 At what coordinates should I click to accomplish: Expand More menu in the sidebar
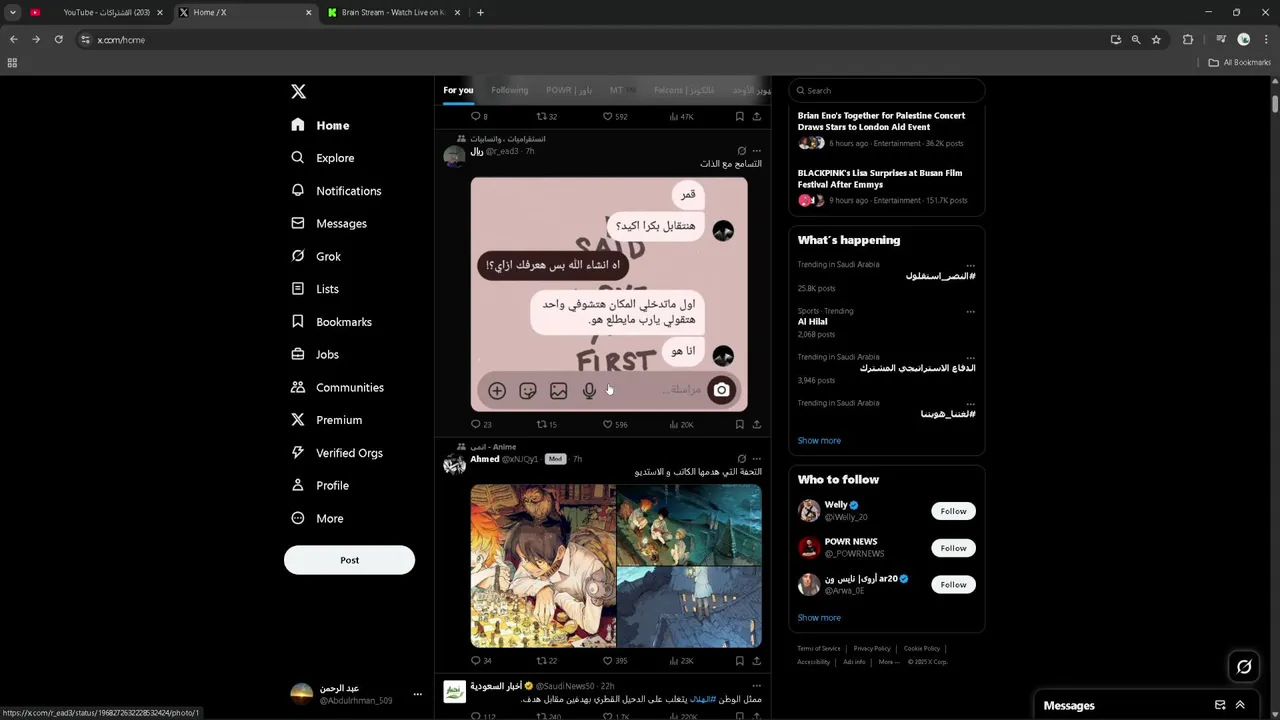317,519
